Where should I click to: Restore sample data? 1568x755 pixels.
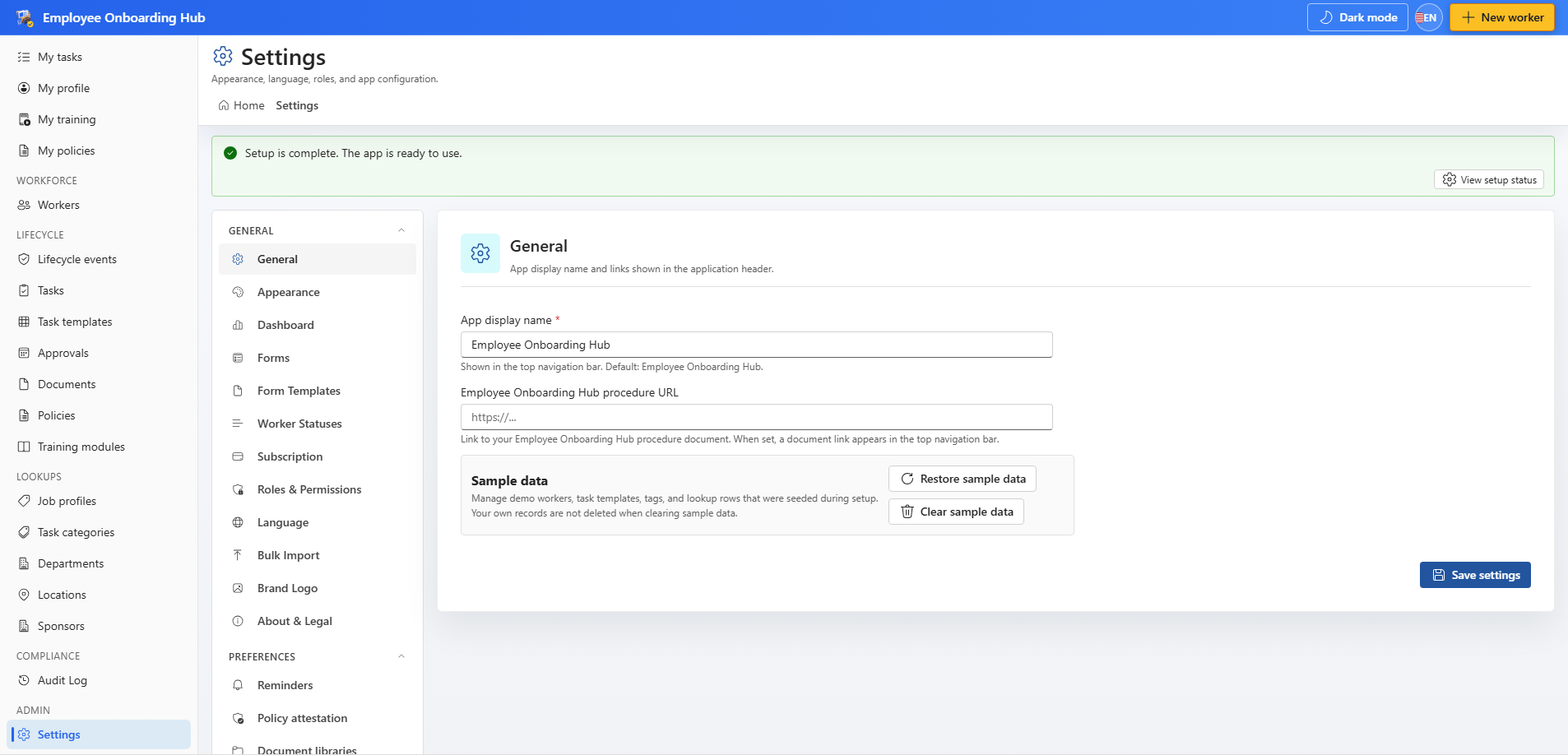(963, 479)
